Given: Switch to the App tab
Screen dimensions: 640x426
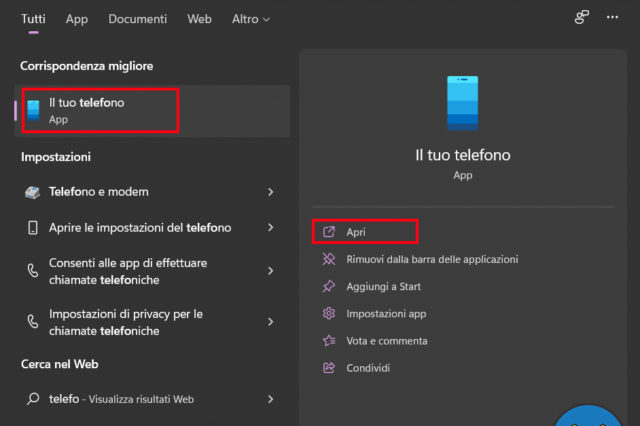Looking at the screenshot, I should point(77,19).
